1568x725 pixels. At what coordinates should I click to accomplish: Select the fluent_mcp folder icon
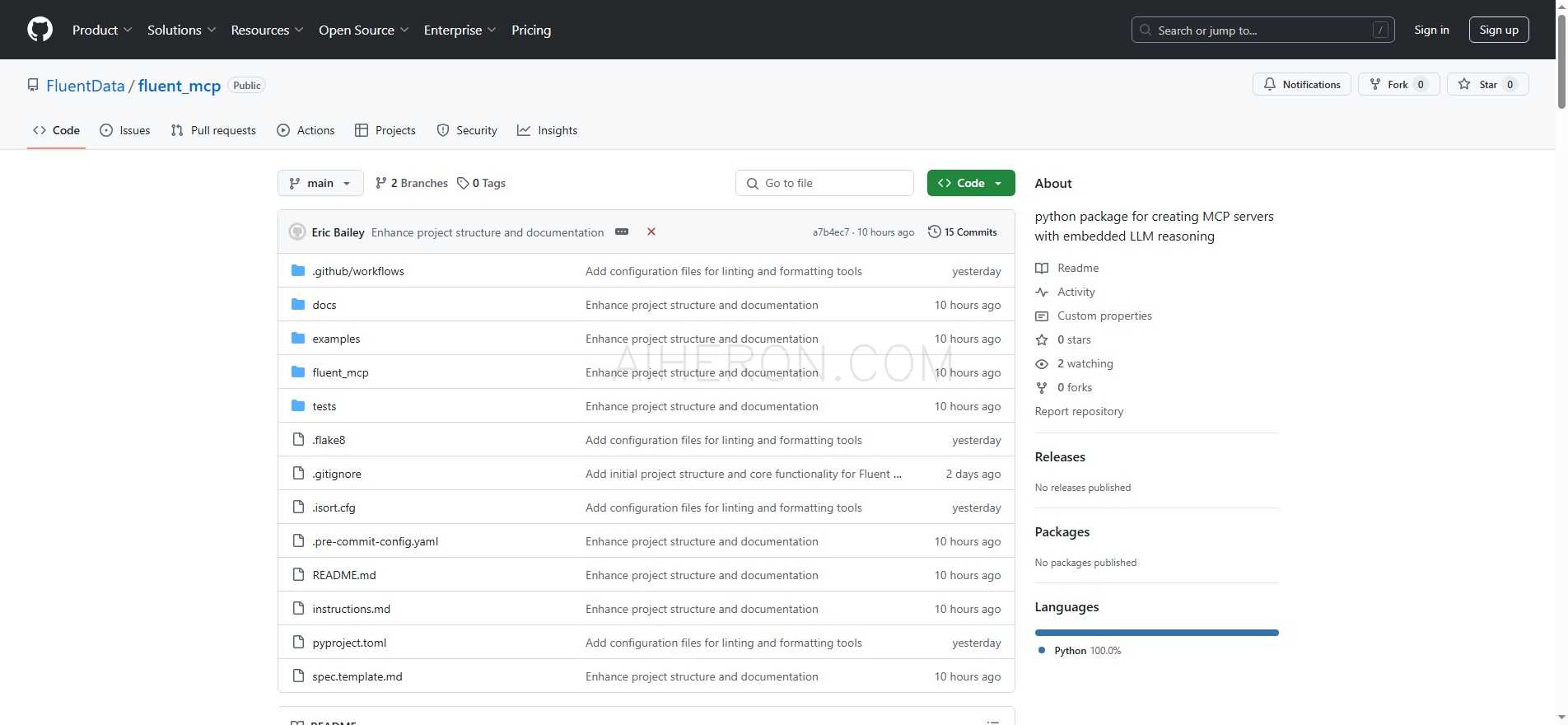tap(298, 372)
